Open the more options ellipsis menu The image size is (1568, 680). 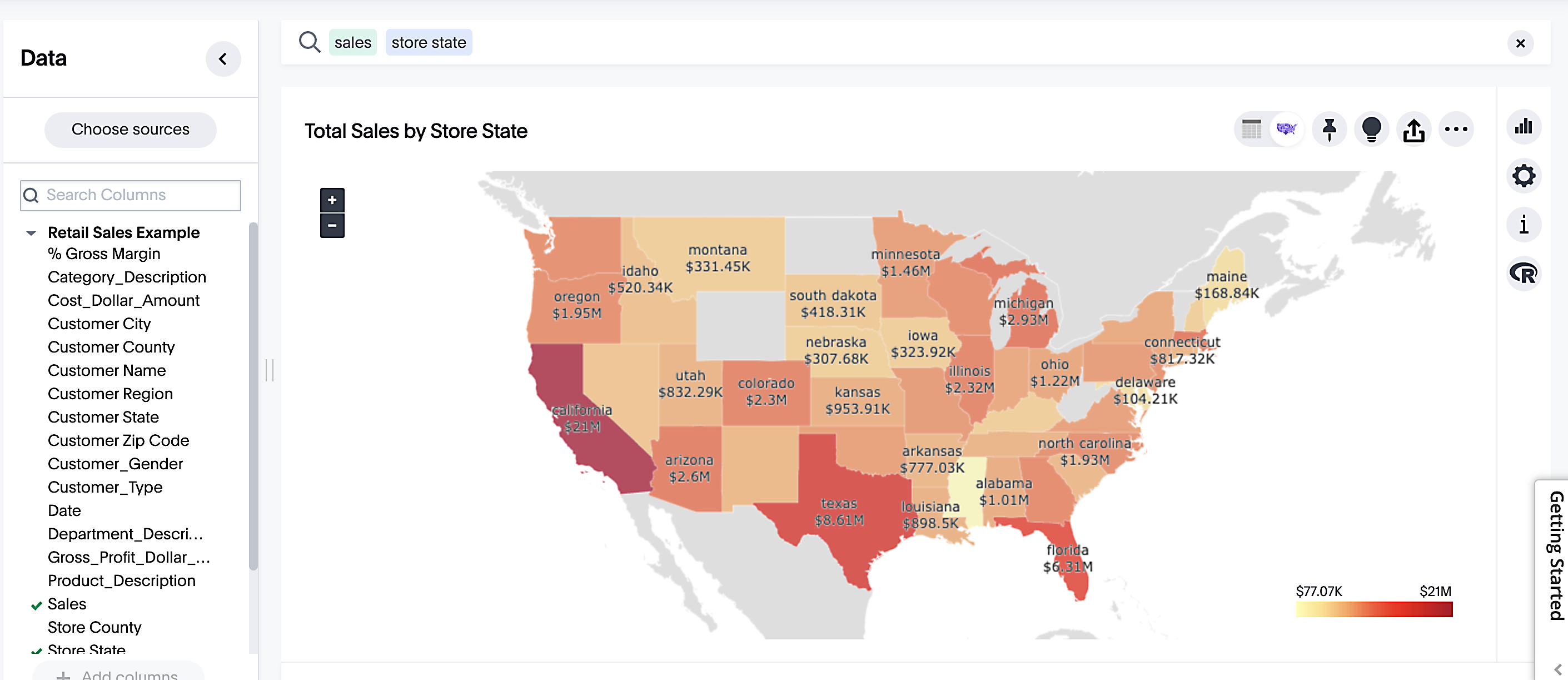[1456, 129]
